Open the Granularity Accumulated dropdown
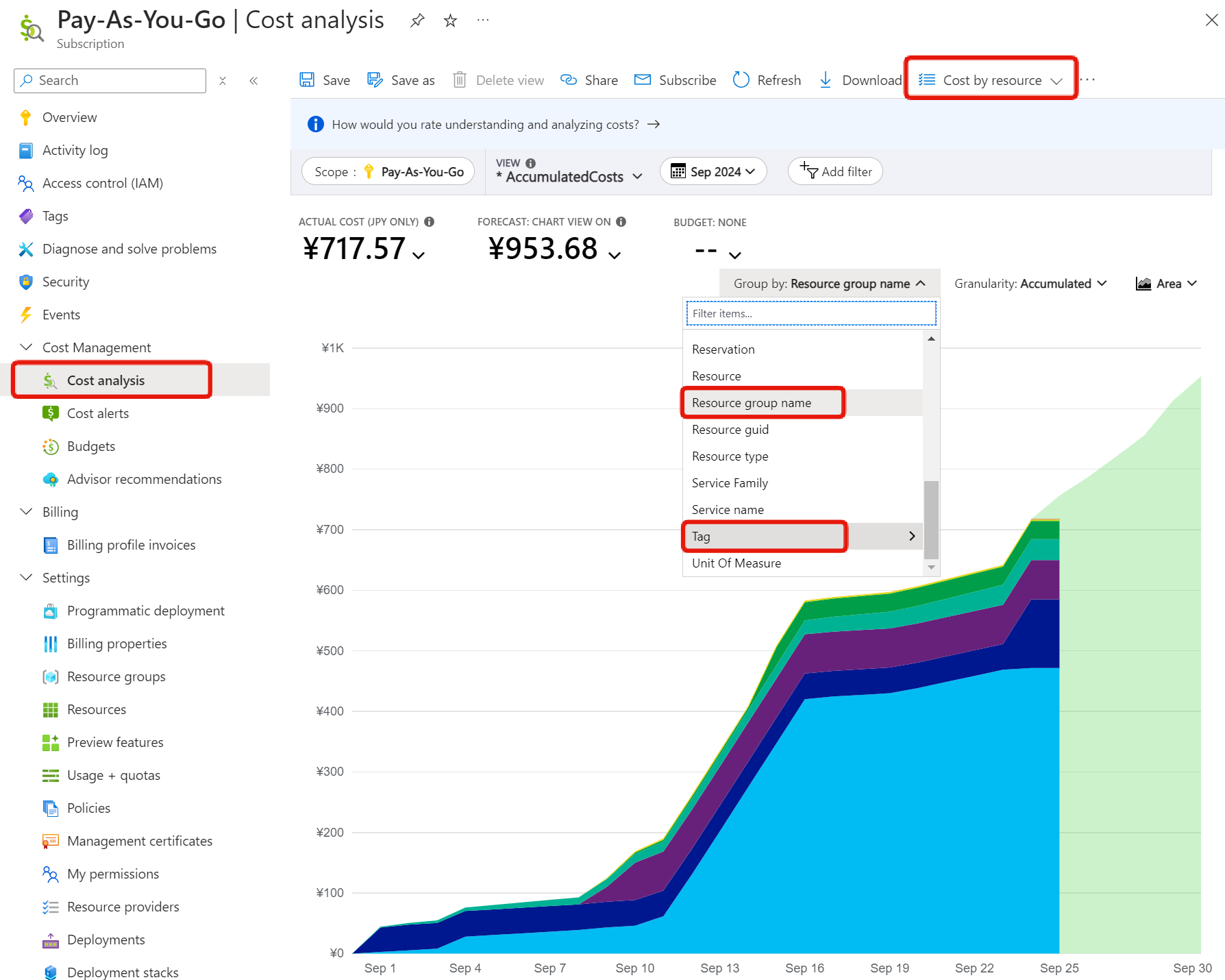1225x980 pixels. (x=1030, y=284)
